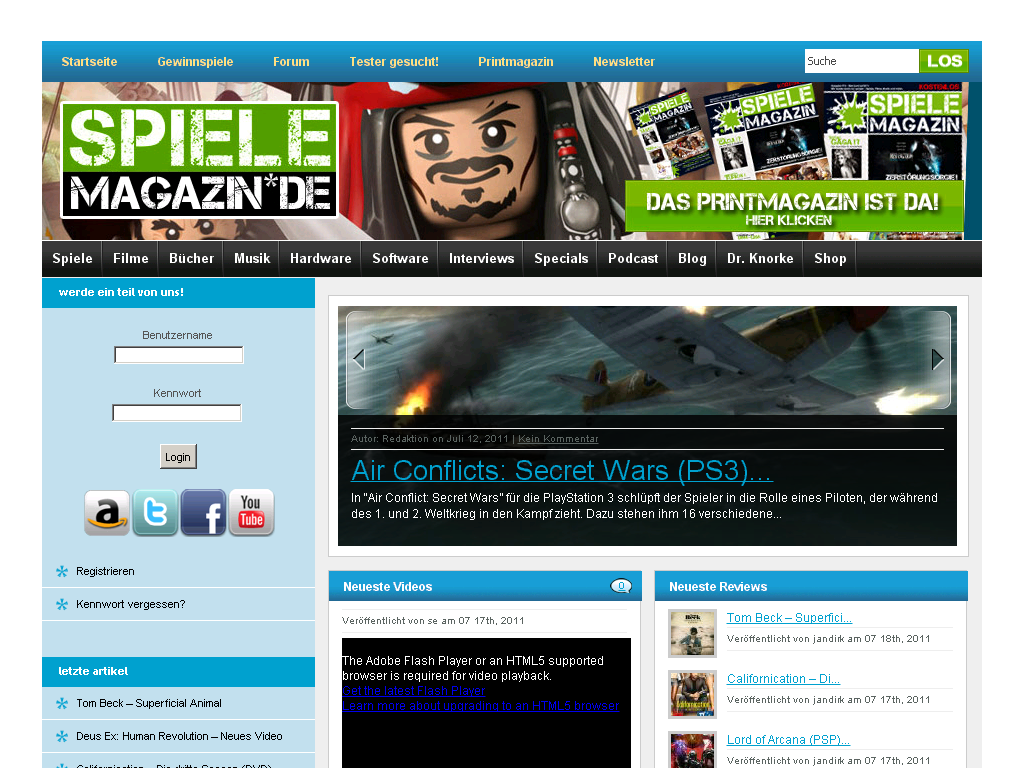Click the star bullet beside Tom Beck article
This screenshot has height=768, width=1024.
pos(62,703)
